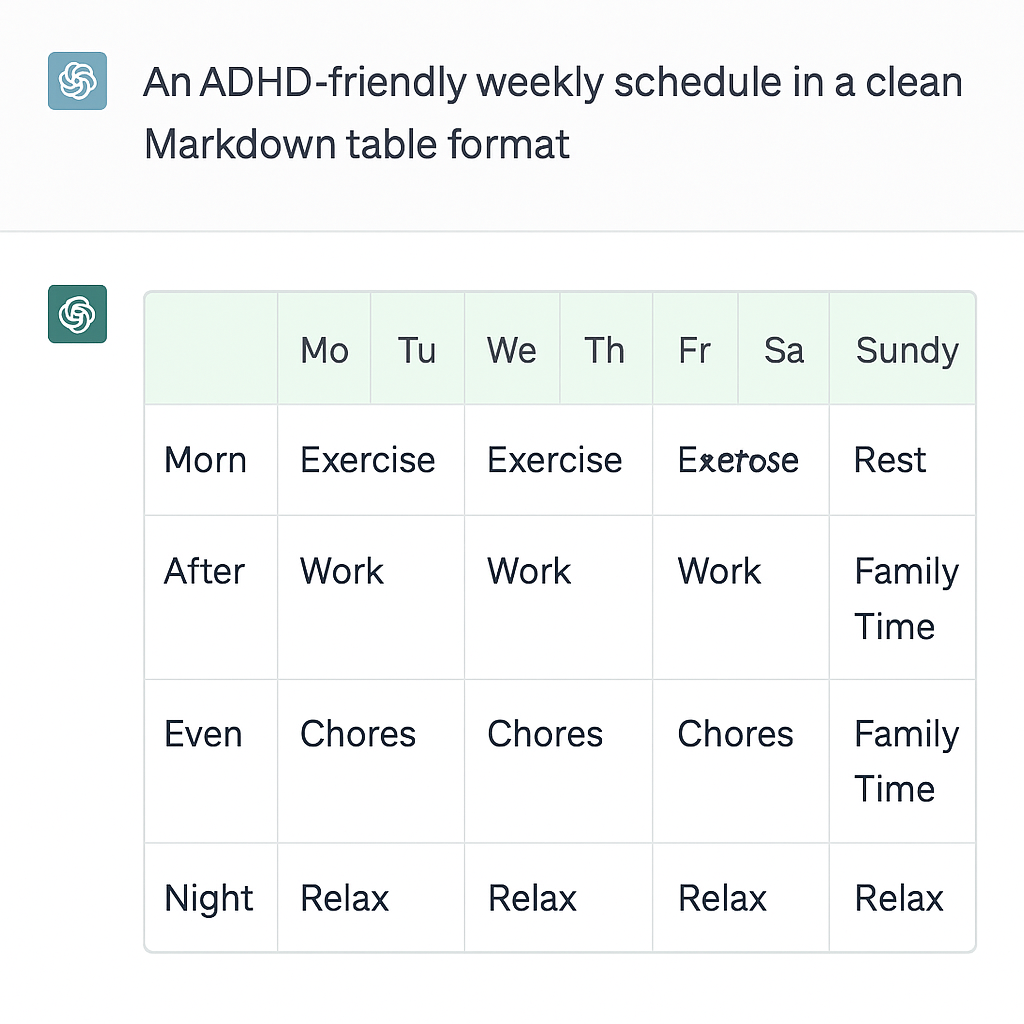This screenshot has width=1024, height=1024.
Task: Select the Sundy column header
Action: [x=906, y=351]
